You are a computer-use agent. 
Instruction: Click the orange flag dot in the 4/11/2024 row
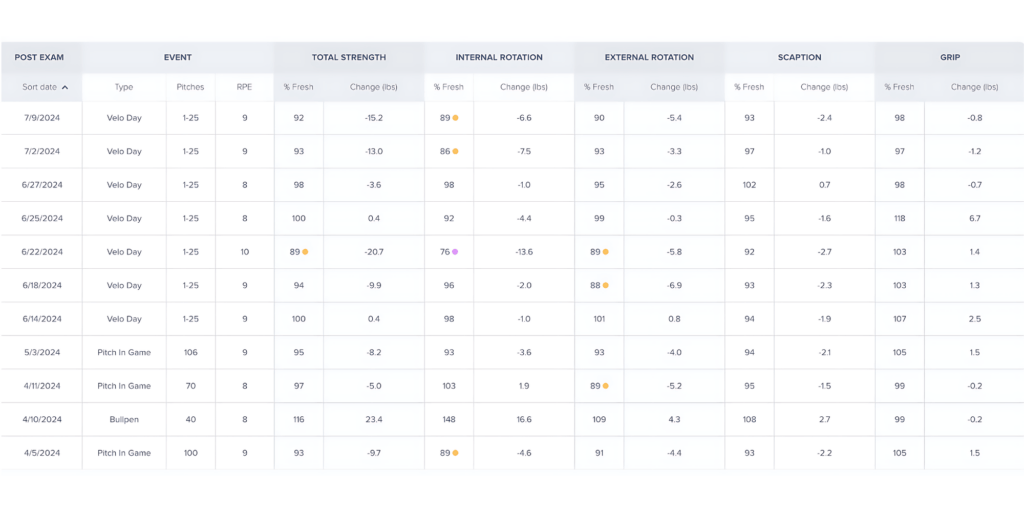tap(605, 386)
